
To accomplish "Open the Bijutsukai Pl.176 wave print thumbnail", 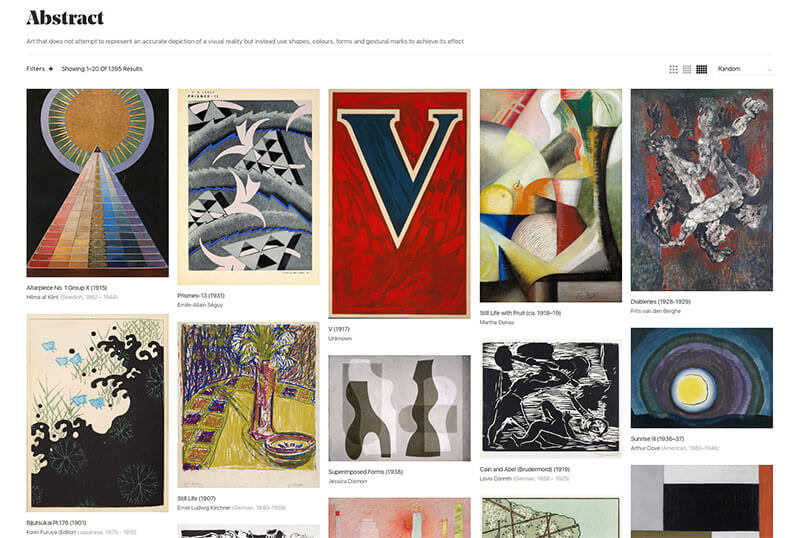I will (97, 412).
